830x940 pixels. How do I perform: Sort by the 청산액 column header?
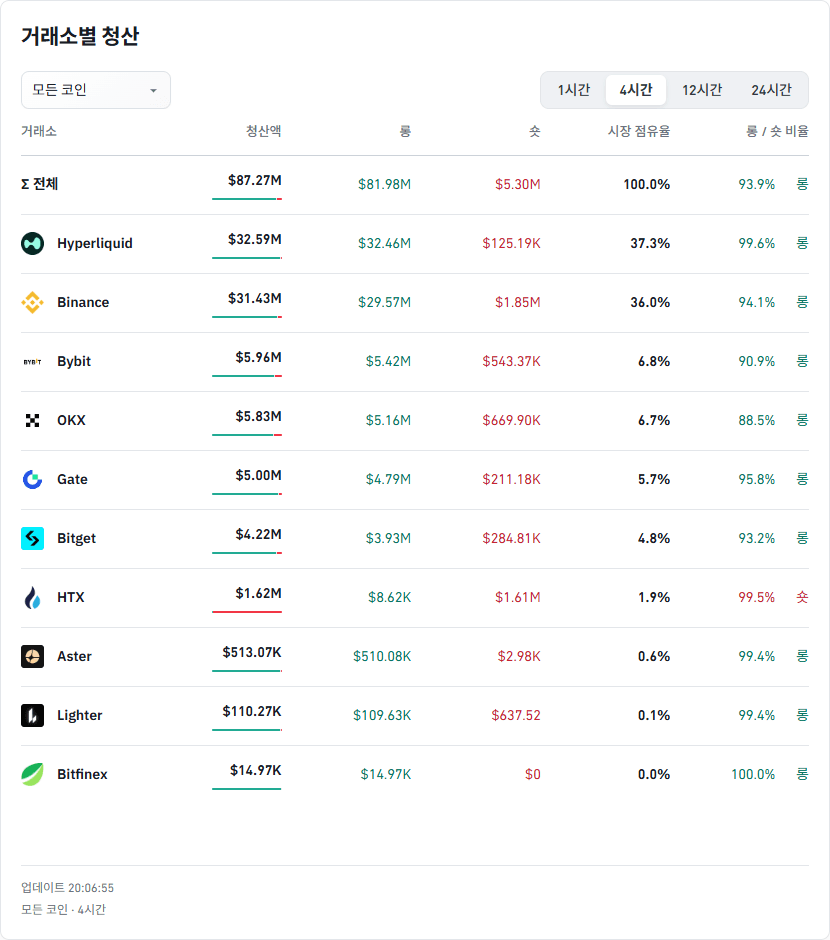[x=263, y=131]
